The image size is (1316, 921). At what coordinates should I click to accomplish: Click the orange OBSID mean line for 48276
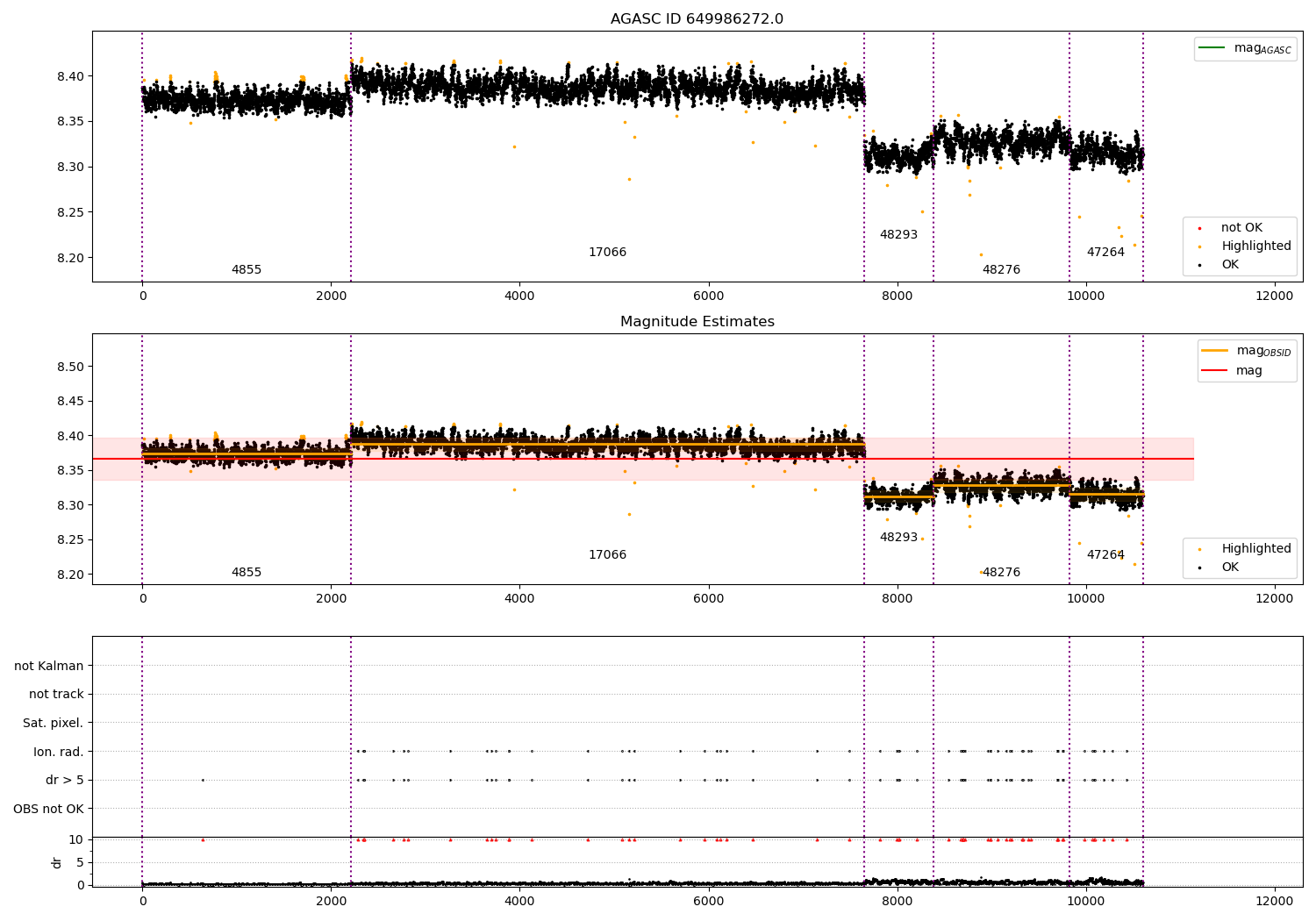click(1001, 485)
